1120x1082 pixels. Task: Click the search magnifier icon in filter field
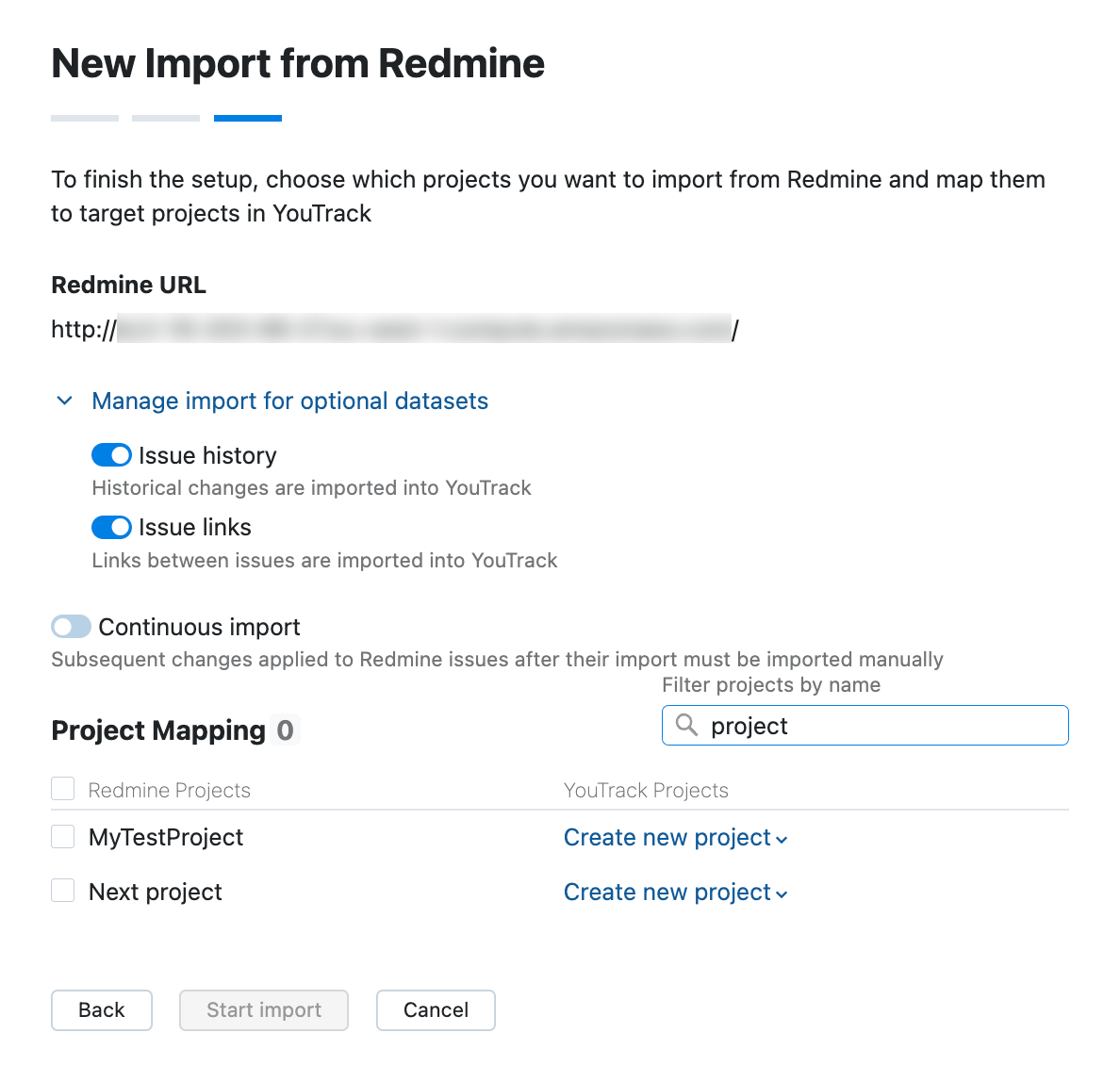click(x=686, y=726)
